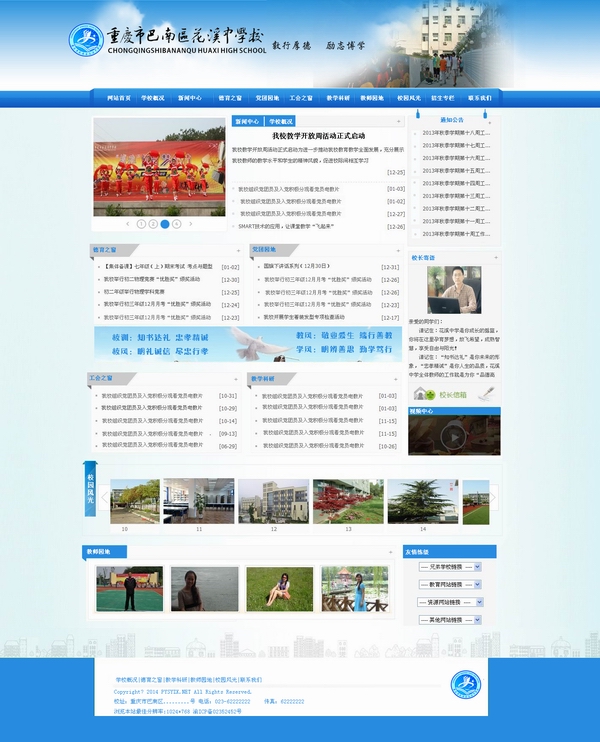
Task: Select slide 4 in the slideshow pager
Action: [x=177, y=224]
